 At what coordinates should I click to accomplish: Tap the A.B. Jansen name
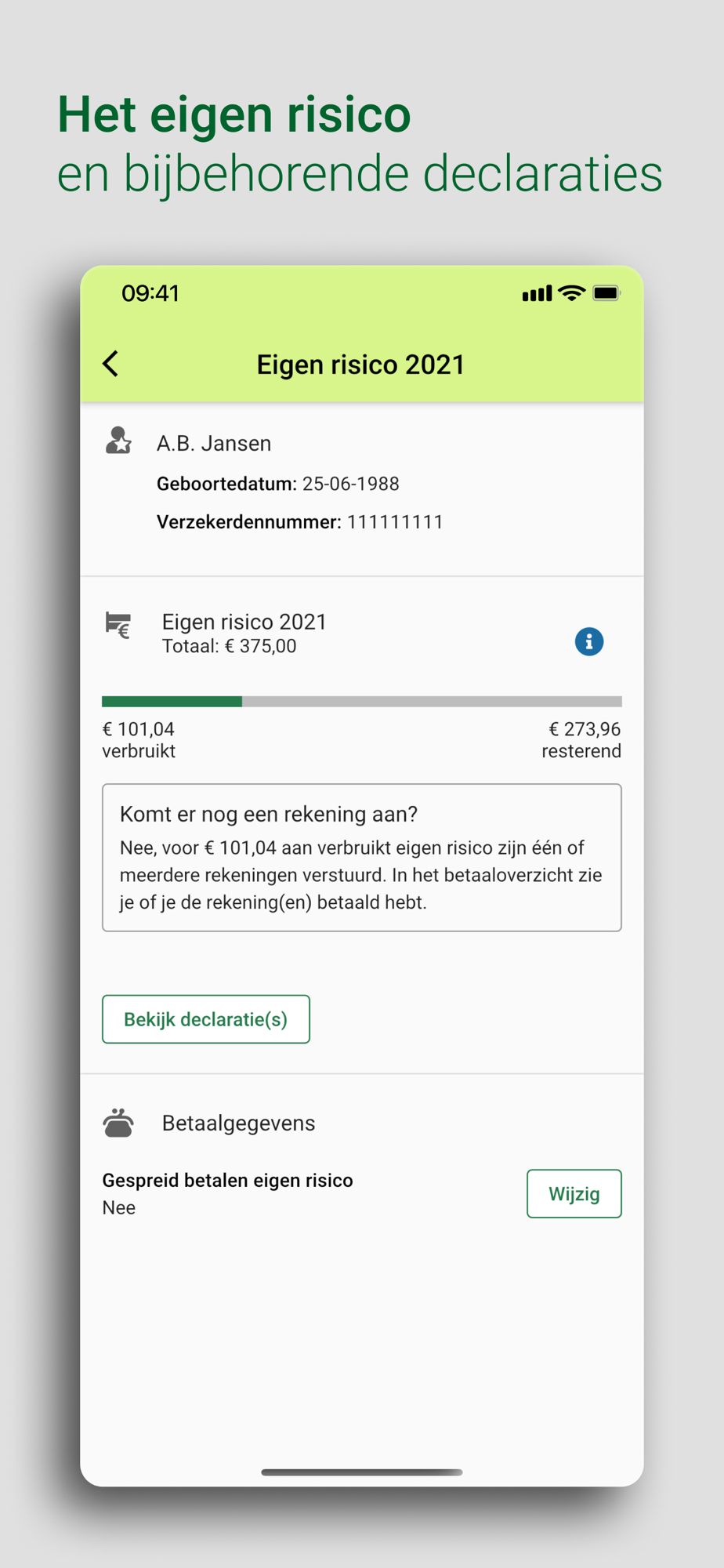214,443
